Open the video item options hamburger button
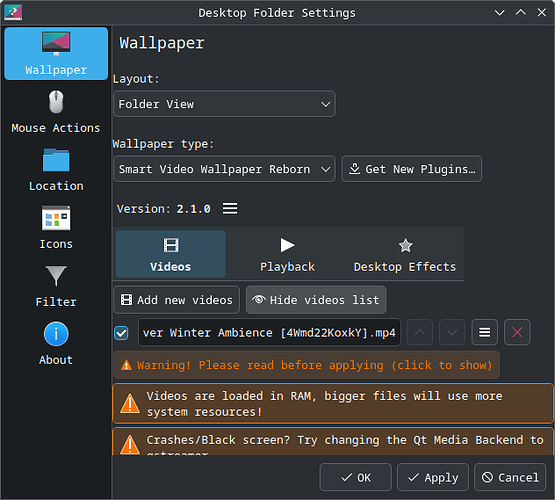This screenshot has height=500, width=555. [x=485, y=332]
